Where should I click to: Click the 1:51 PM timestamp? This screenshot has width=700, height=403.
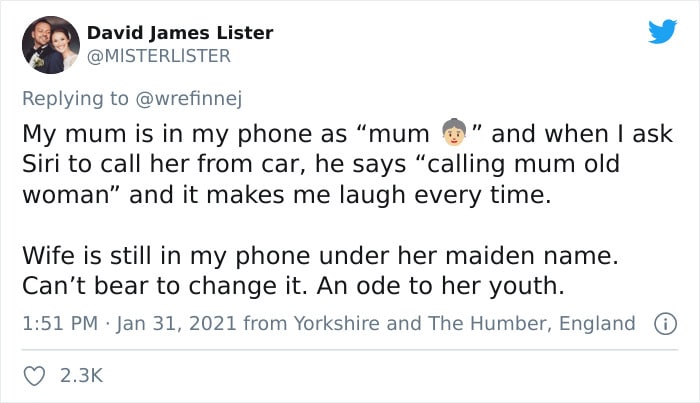point(60,324)
